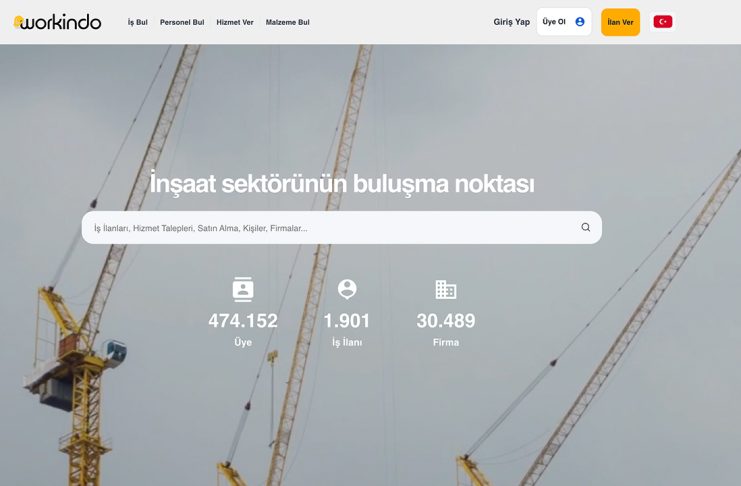Click the Üye label under statistics
The height and width of the screenshot is (486, 741).
tap(243, 342)
